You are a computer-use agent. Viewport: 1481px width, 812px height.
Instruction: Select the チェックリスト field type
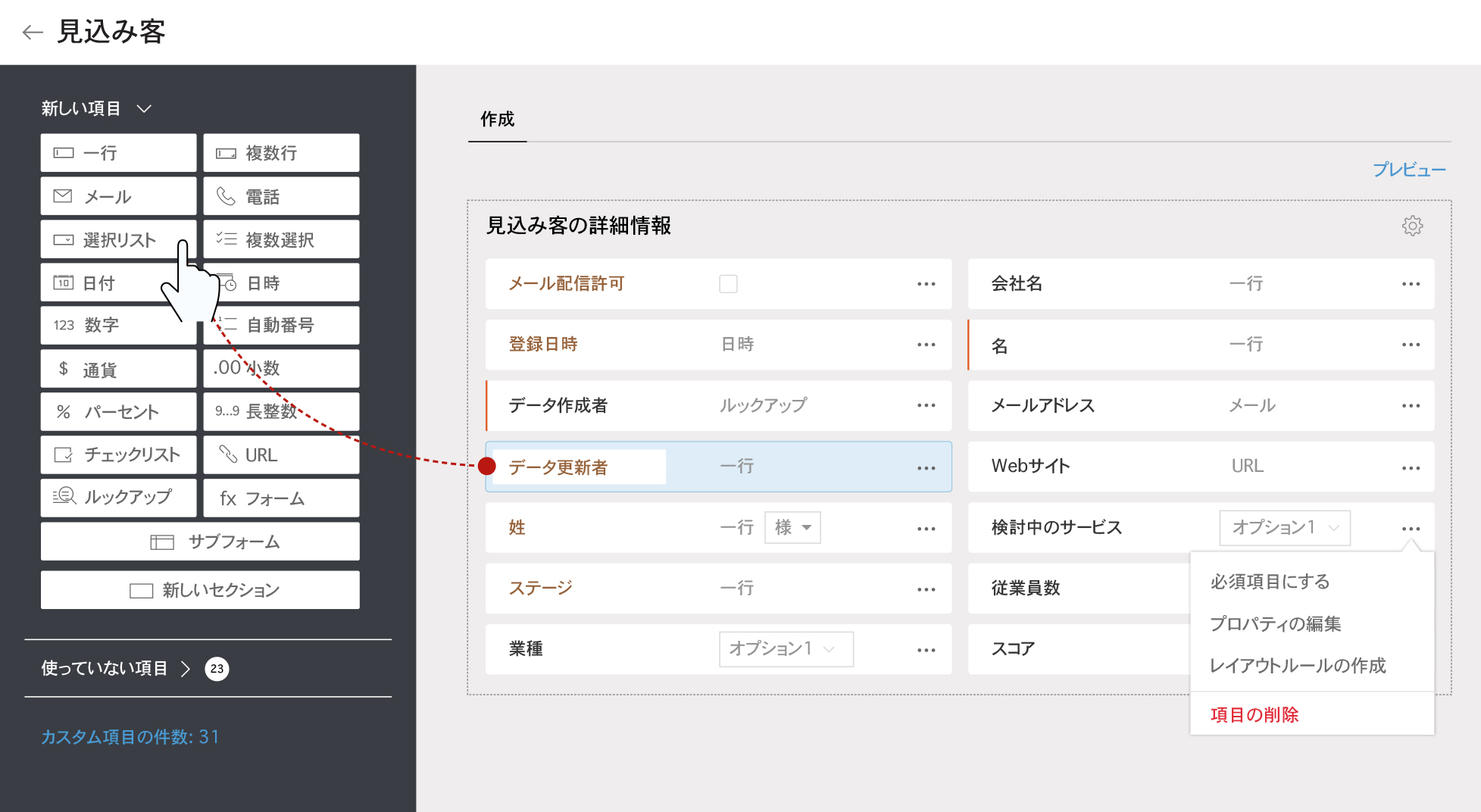point(118,454)
